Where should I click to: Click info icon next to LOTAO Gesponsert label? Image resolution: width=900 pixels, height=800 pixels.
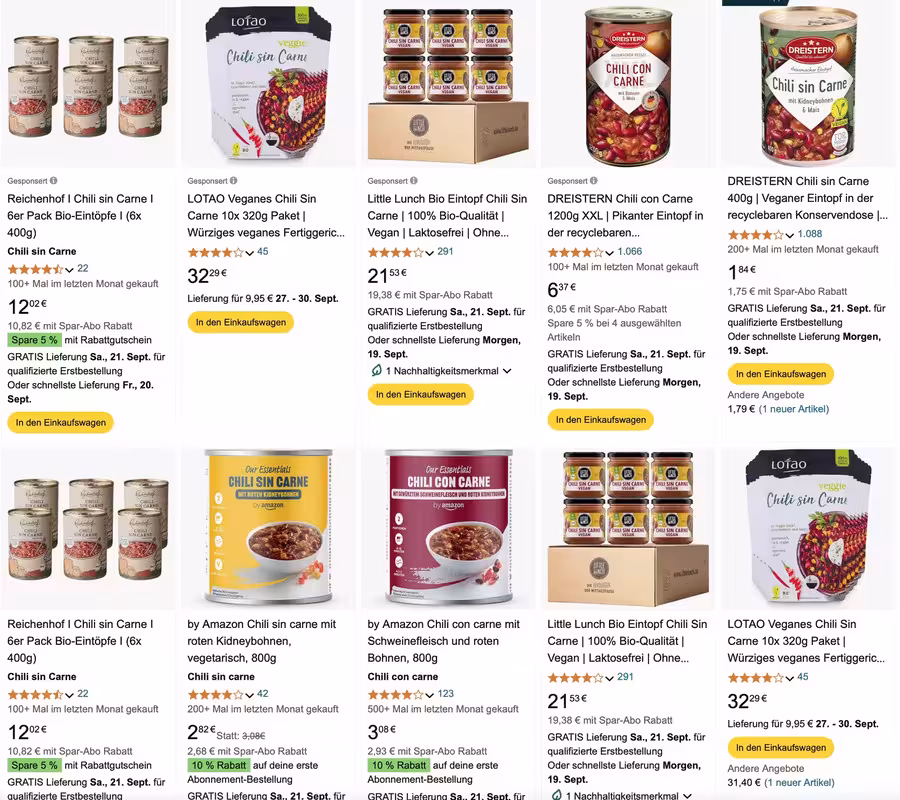[234, 180]
